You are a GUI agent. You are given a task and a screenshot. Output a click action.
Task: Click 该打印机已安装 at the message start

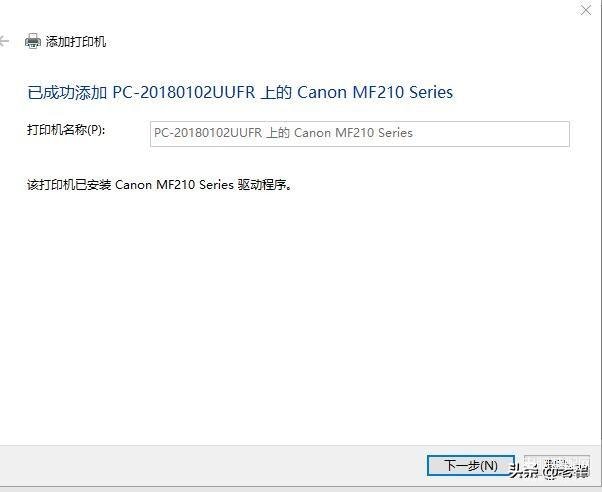pos(69,185)
